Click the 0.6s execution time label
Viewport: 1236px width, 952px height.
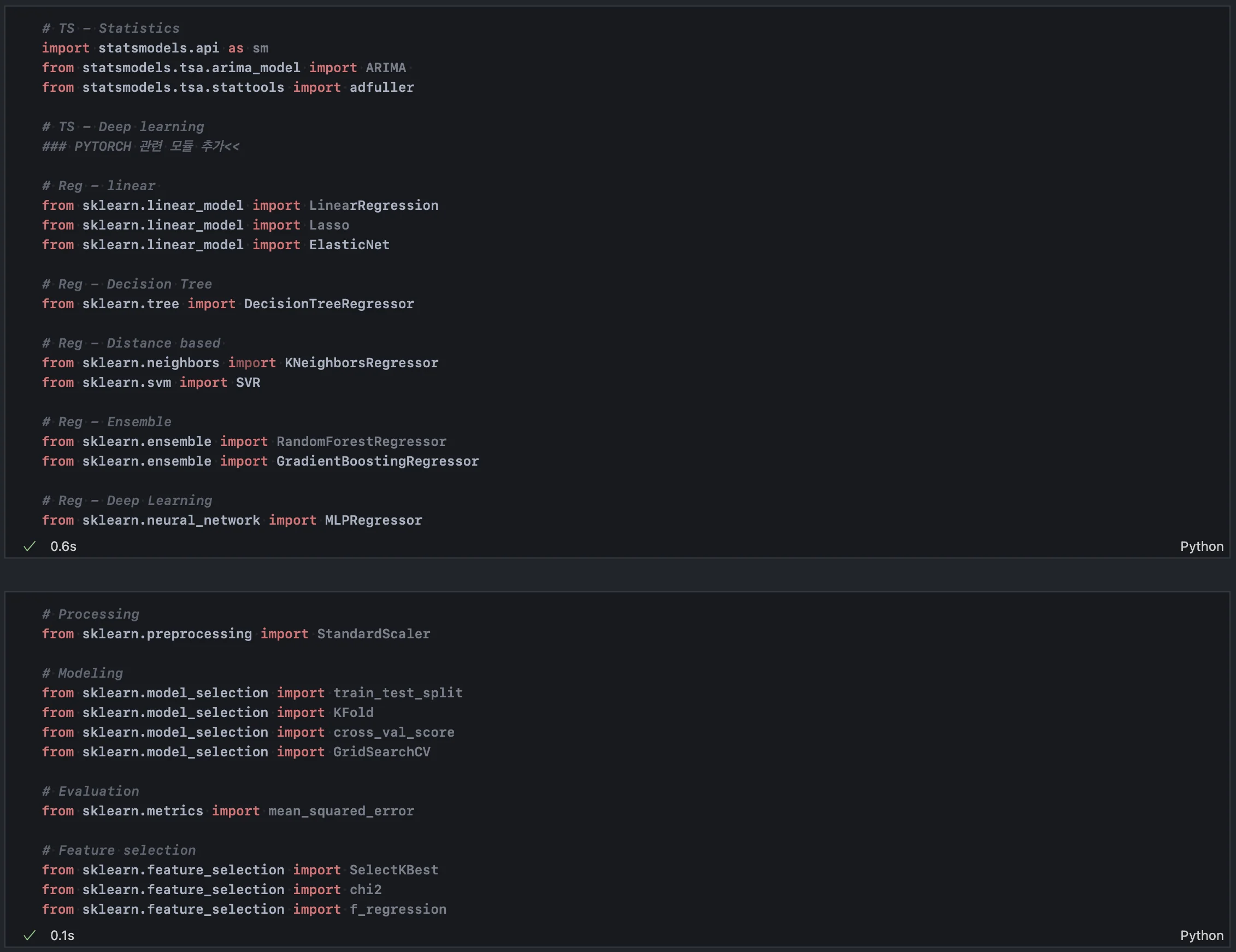tap(63, 546)
